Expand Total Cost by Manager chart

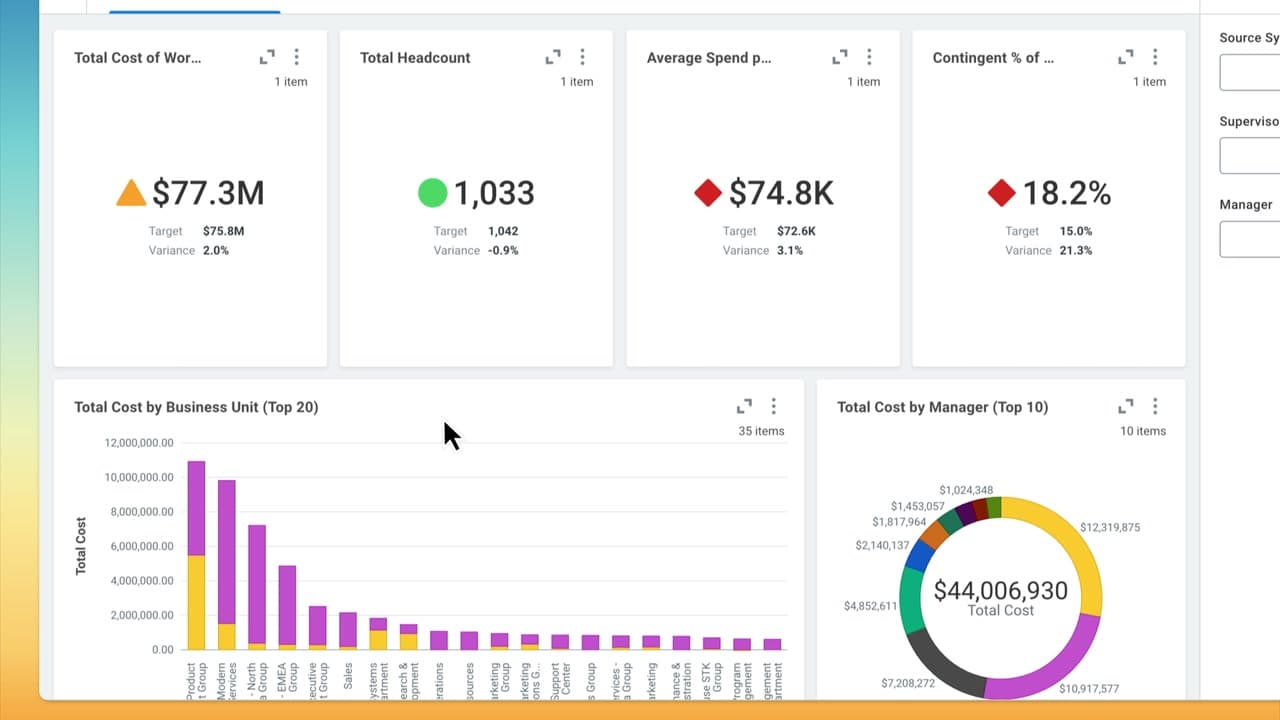(x=1126, y=406)
